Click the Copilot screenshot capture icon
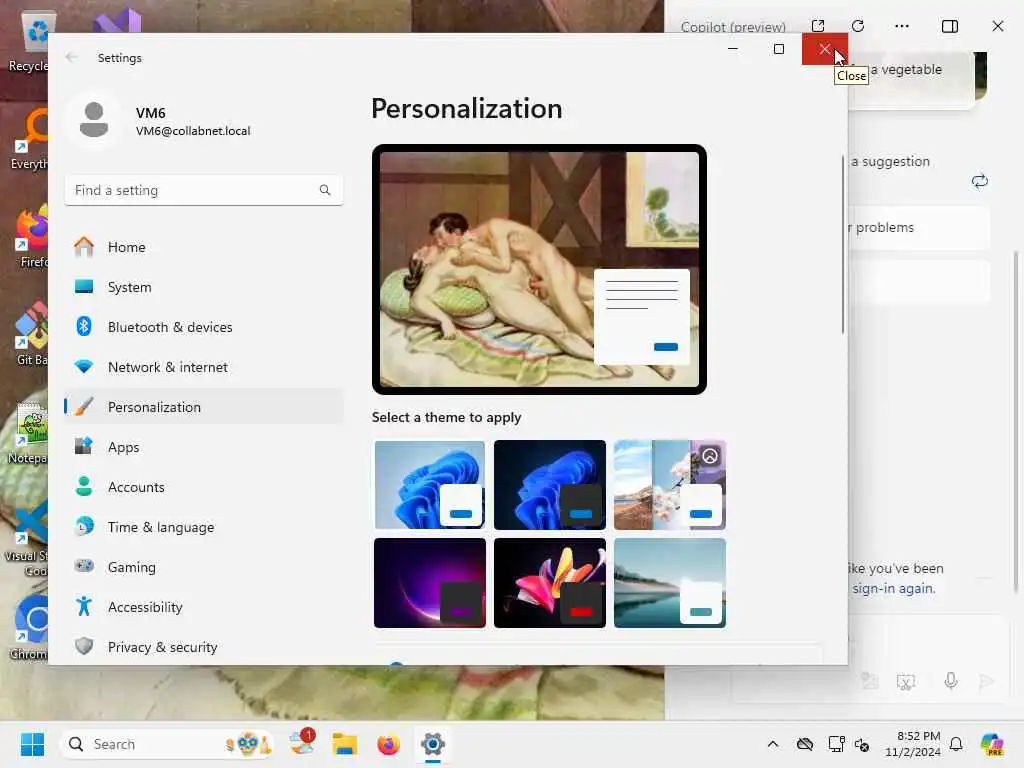 pyautogui.click(x=906, y=682)
